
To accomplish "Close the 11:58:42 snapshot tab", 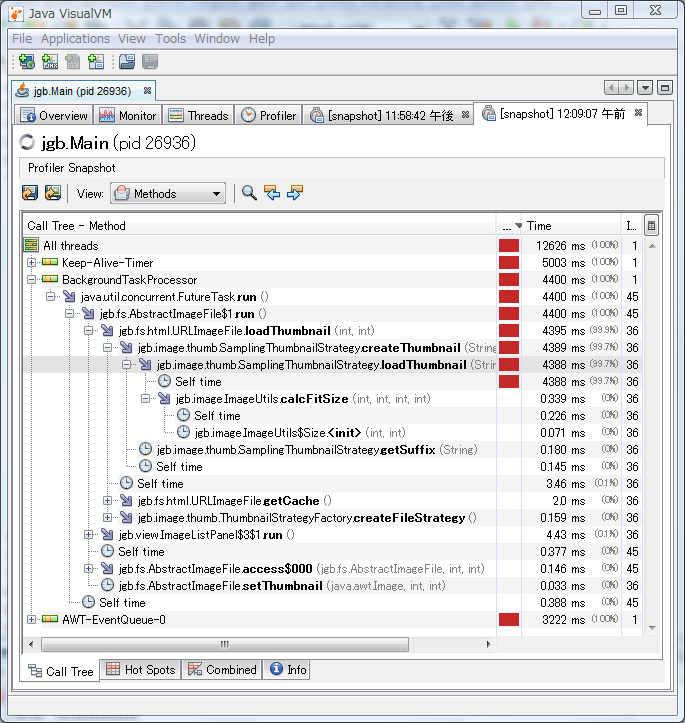I will 466,114.
